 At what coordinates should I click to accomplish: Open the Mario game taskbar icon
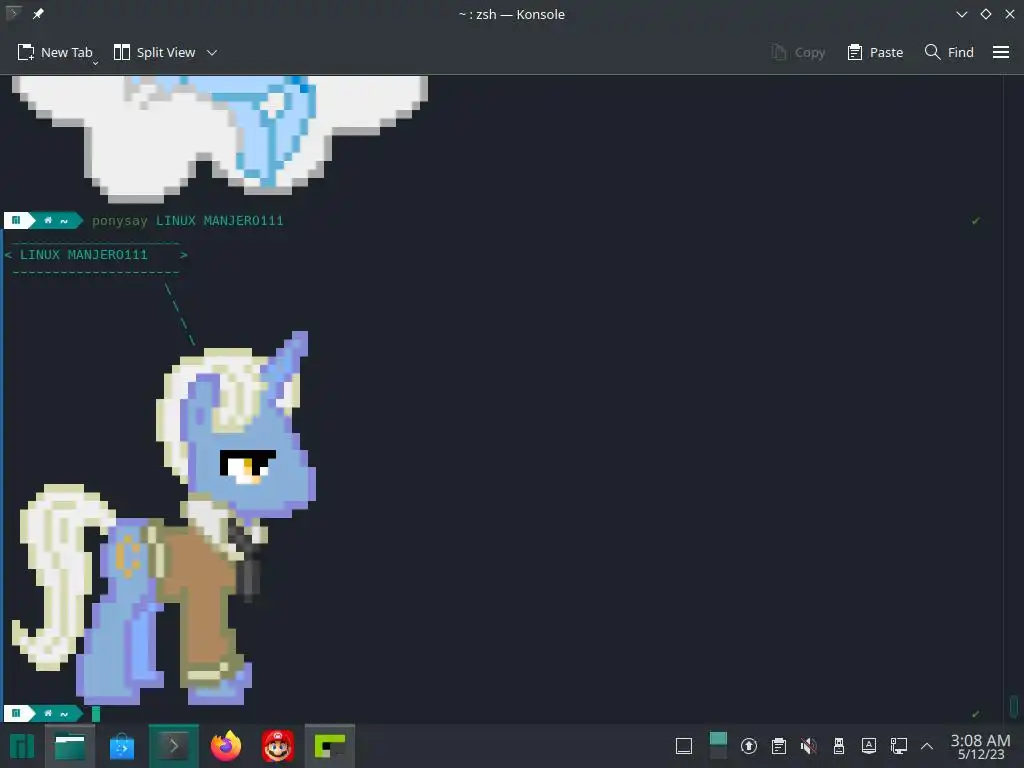[278, 746]
